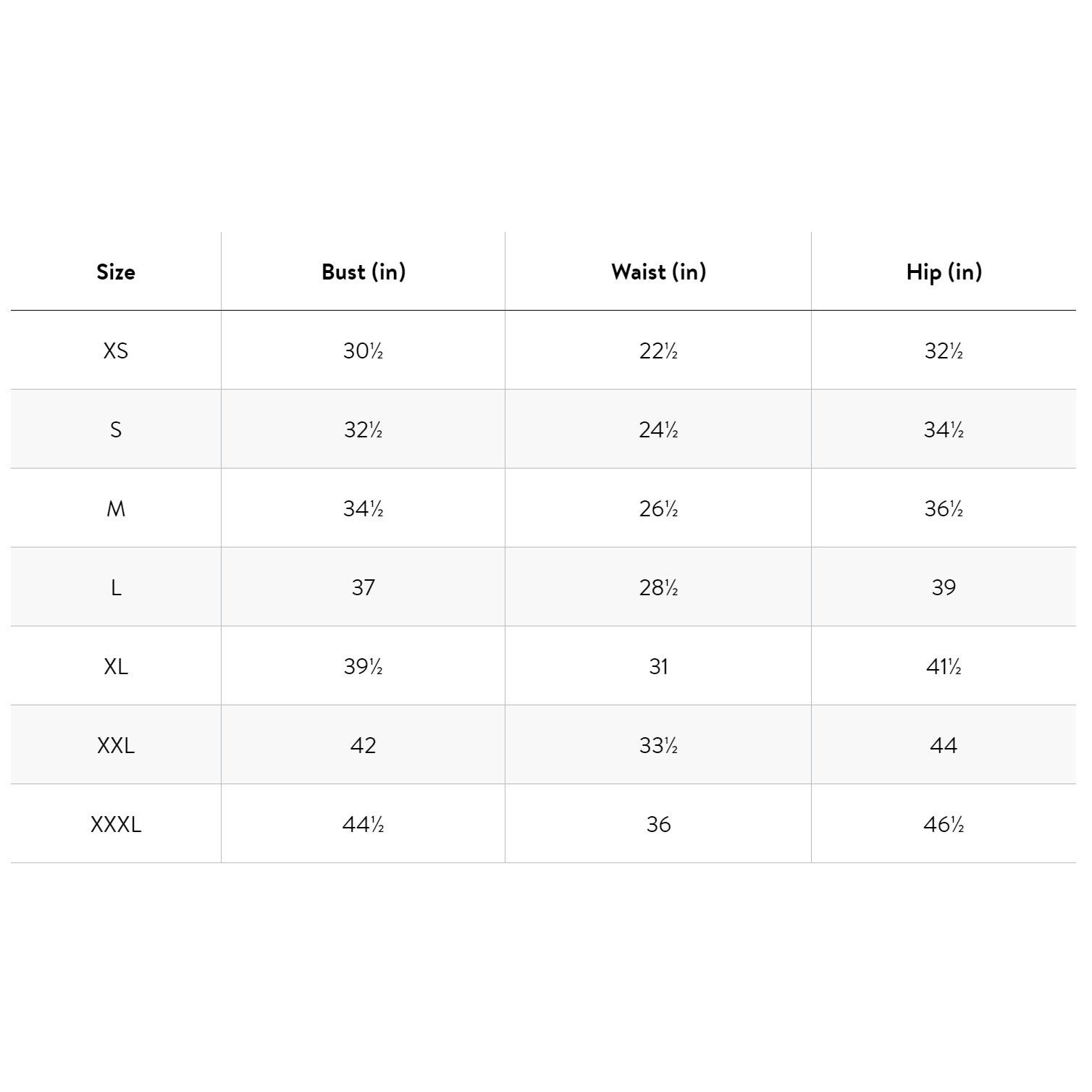Click the Waist (in) column header
Viewport: 1092px width, 1092px height.
tap(658, 272)
